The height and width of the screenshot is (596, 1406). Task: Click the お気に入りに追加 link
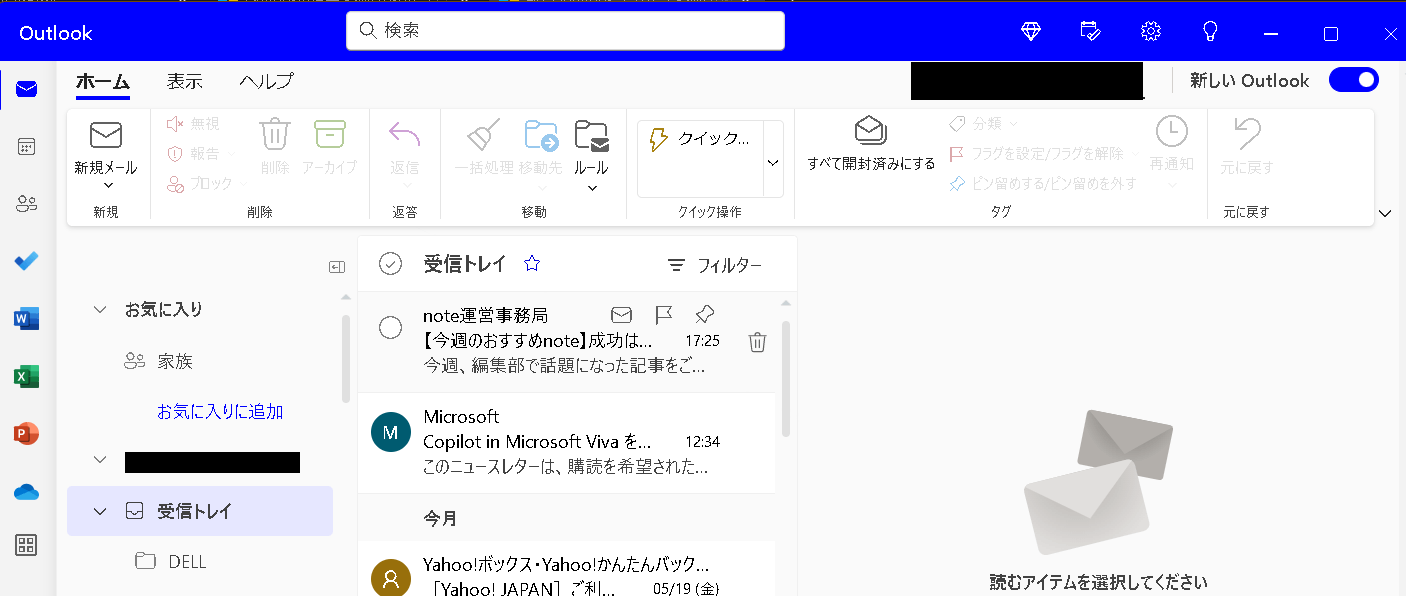[220, 412]
